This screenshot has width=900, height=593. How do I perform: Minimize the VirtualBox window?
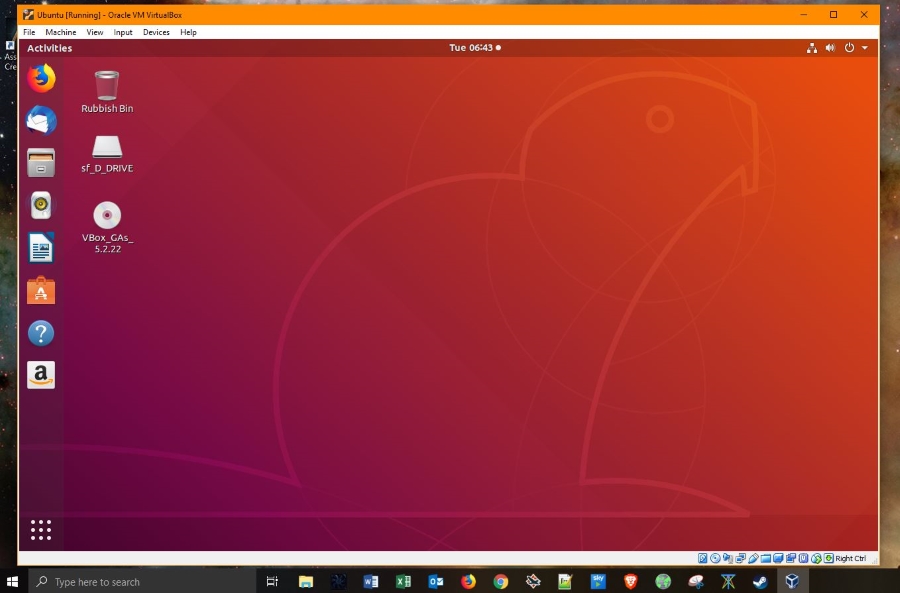pyautogui.click(x=804, y=15)
